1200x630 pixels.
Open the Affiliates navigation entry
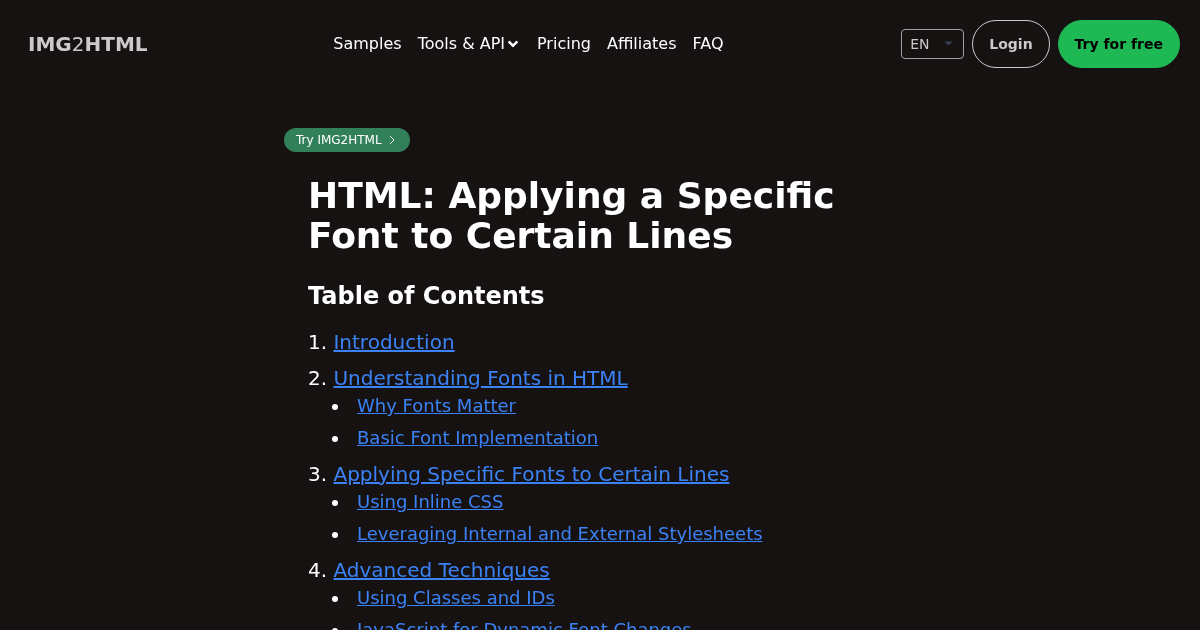641,44
